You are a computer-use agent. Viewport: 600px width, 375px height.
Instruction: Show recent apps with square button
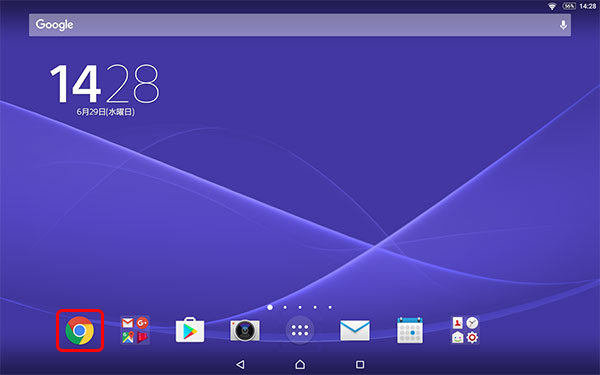pyautogui.click(x=360, y=364)
